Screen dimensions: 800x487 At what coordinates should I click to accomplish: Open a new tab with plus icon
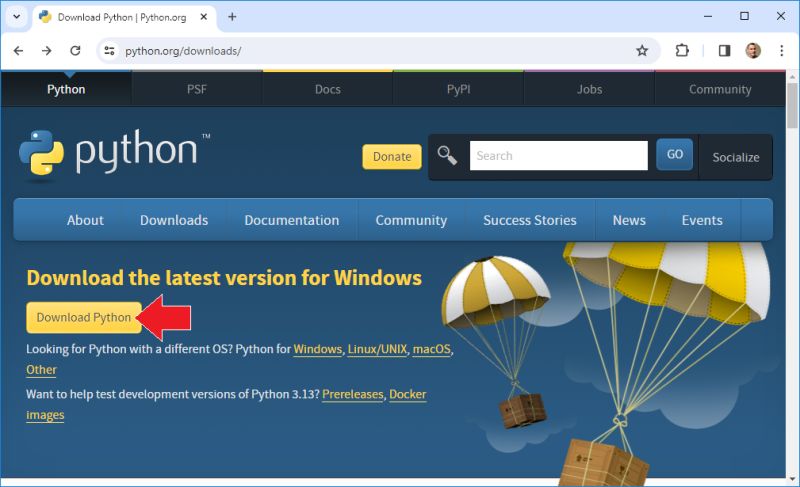coord(232,17)
